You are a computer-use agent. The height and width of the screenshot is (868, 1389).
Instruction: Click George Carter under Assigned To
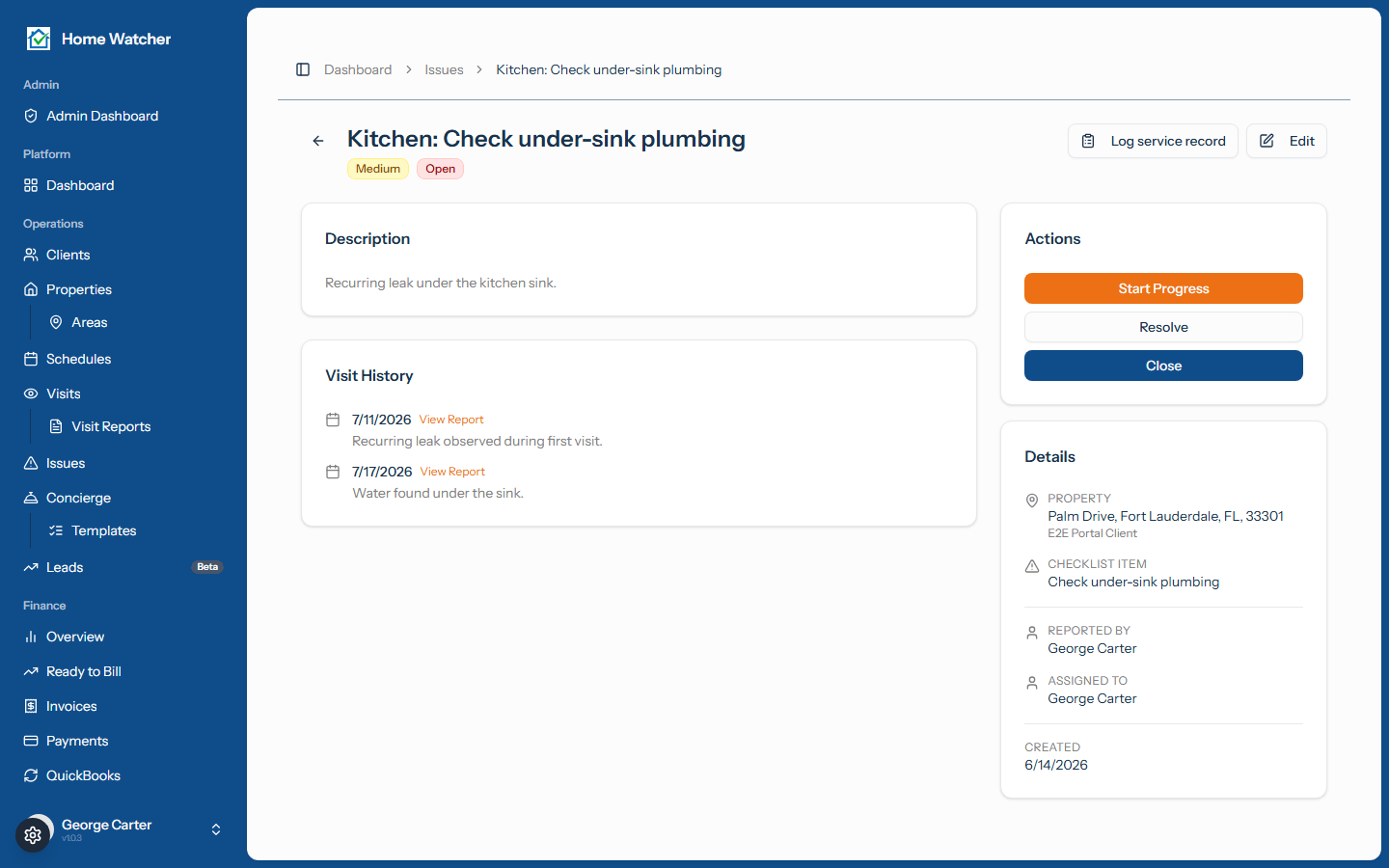[1092, 698]
